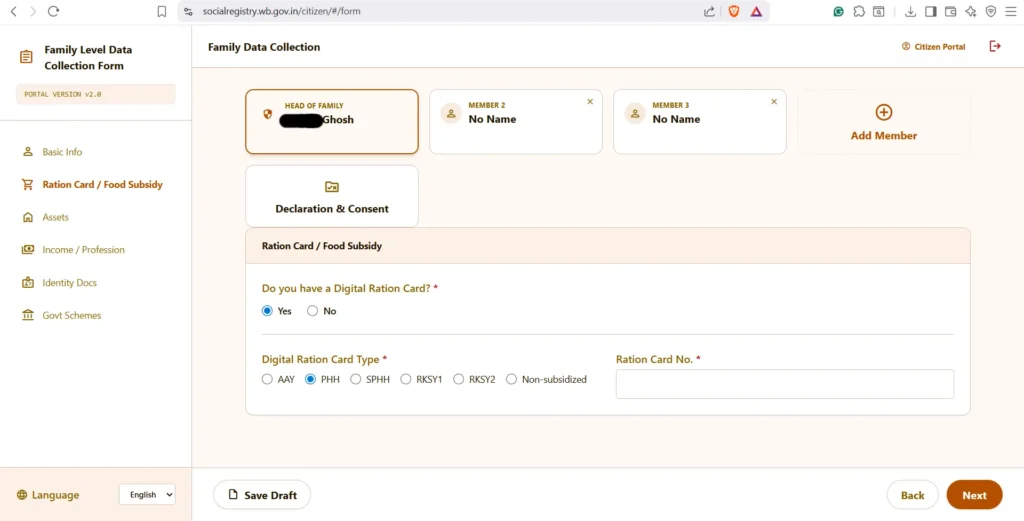
Task: Select the Head of Family Ghosh card
Action: pyautogui.click(x=332, y=121)
